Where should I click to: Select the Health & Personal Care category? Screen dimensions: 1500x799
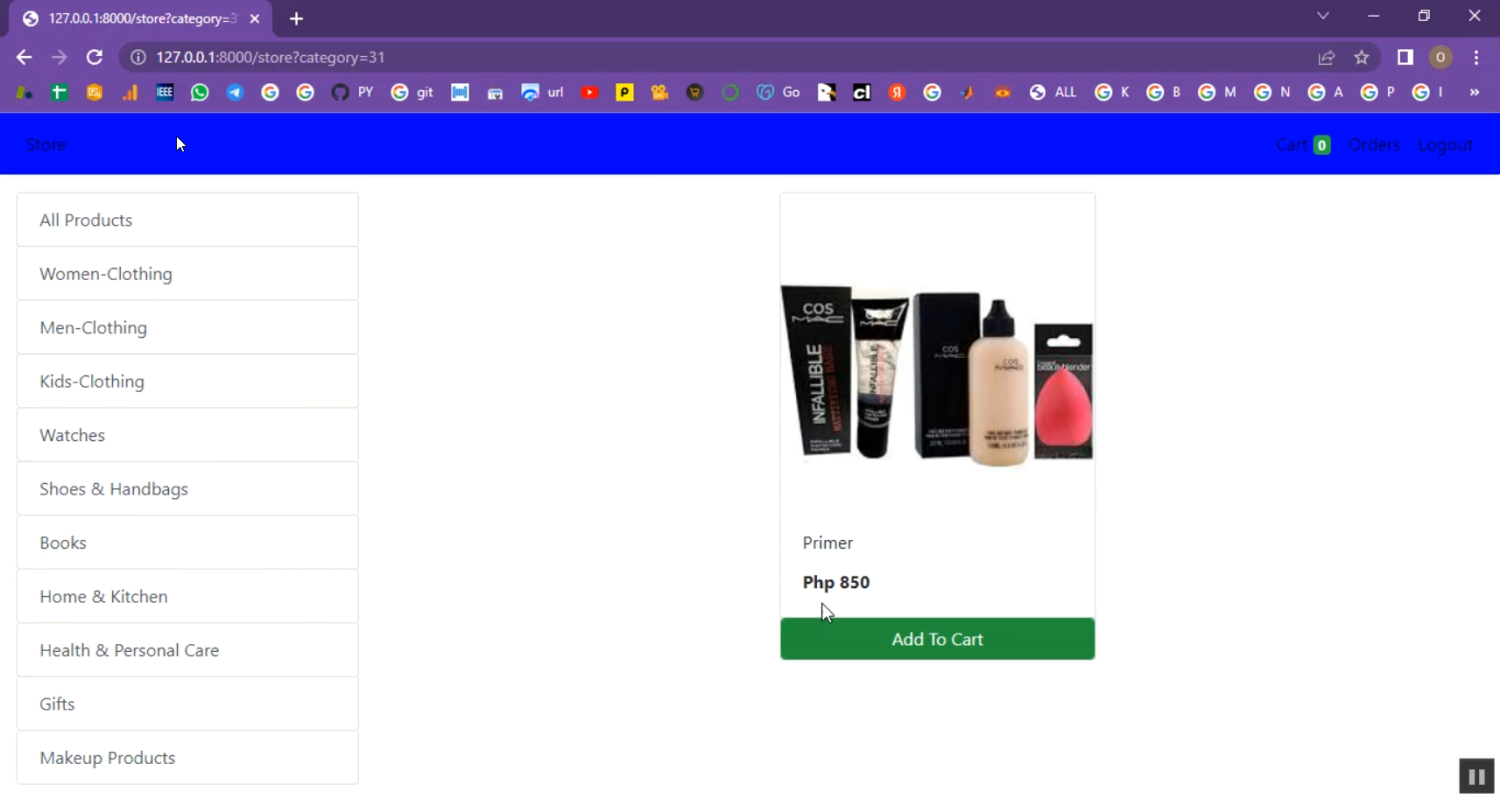pos(188,650)
